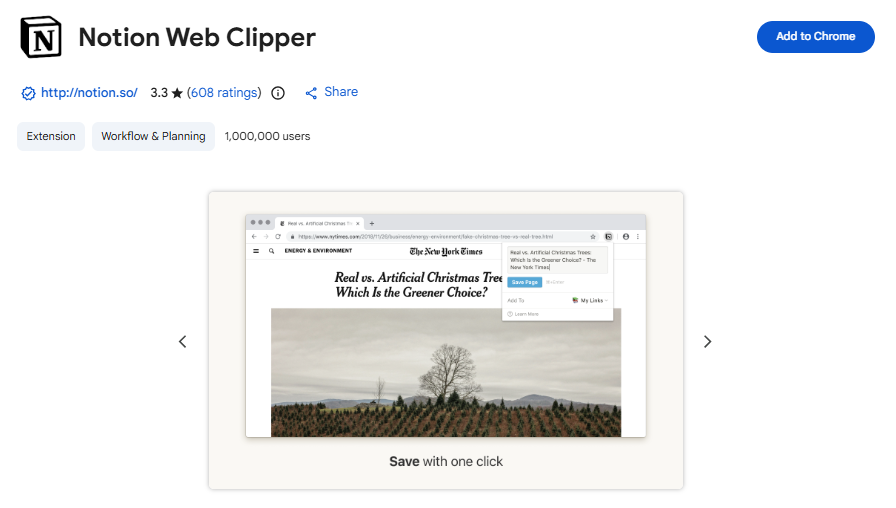This screenshot has width=896, height=508.
Task: Click the Save Page button in preview
Action: pos(525,282)
